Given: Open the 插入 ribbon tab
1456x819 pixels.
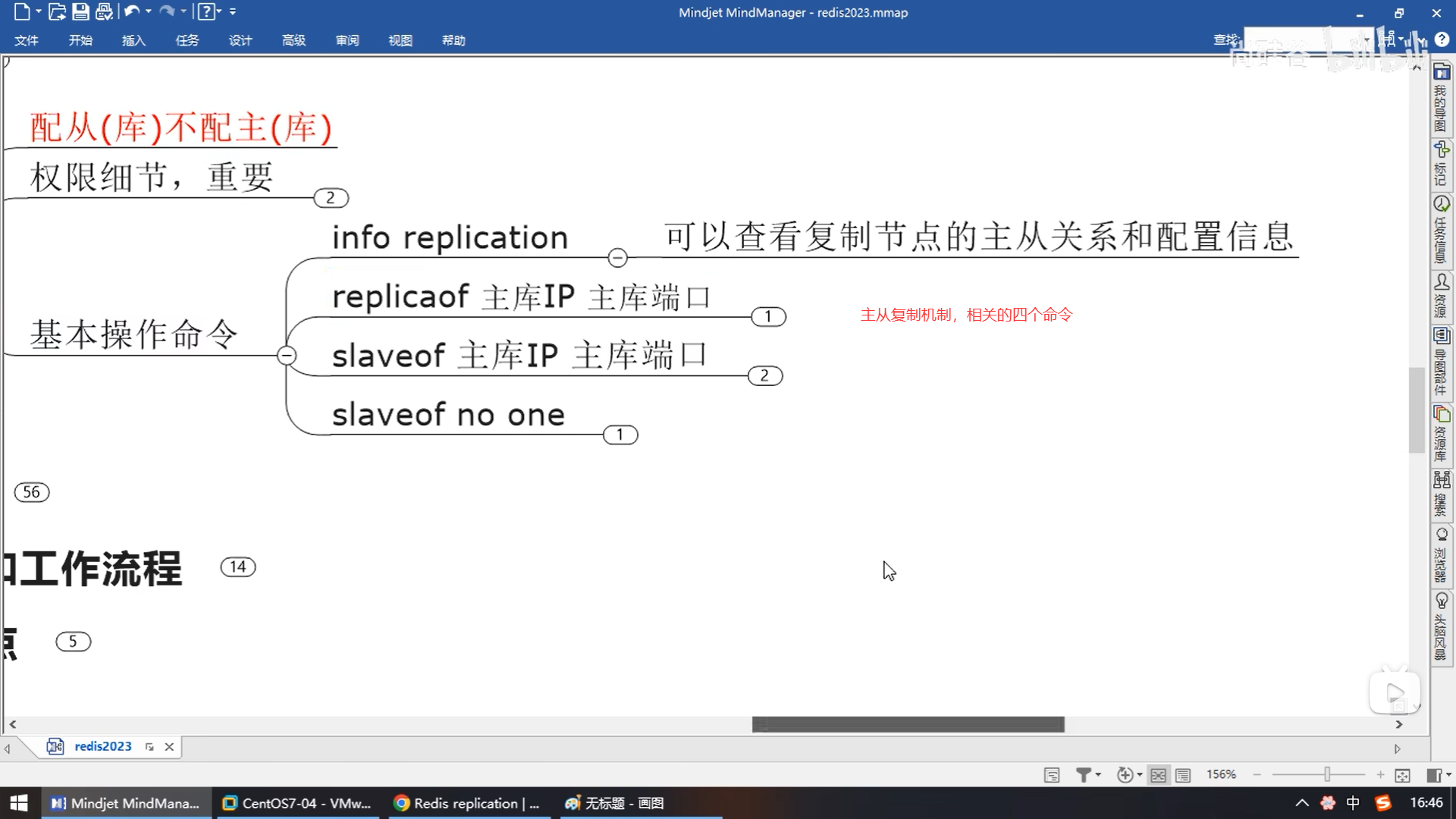Looking at the screenshot, I should click(133, 40).
